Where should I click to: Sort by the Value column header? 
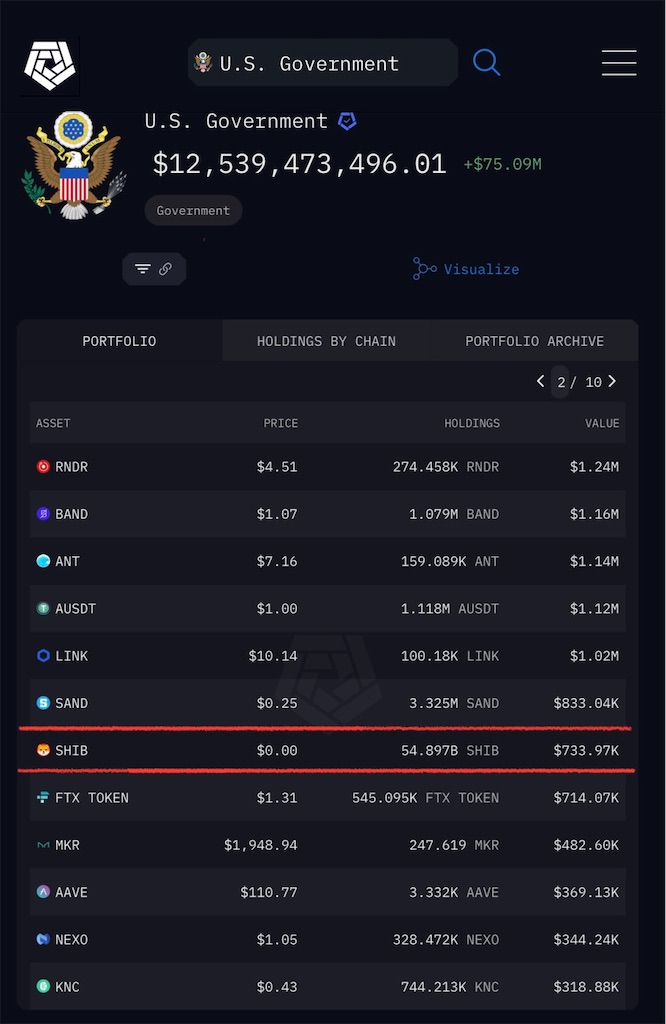[x=602, y=423]
